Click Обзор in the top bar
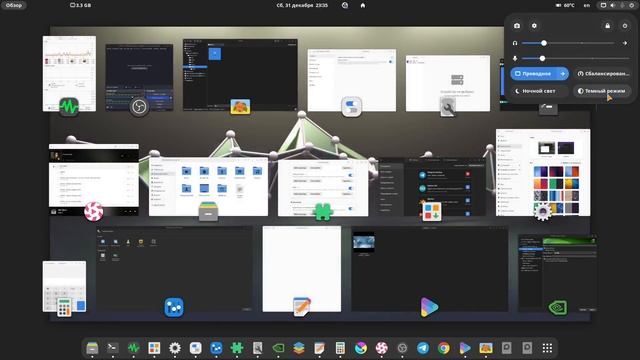 click(x=14, y=5)
